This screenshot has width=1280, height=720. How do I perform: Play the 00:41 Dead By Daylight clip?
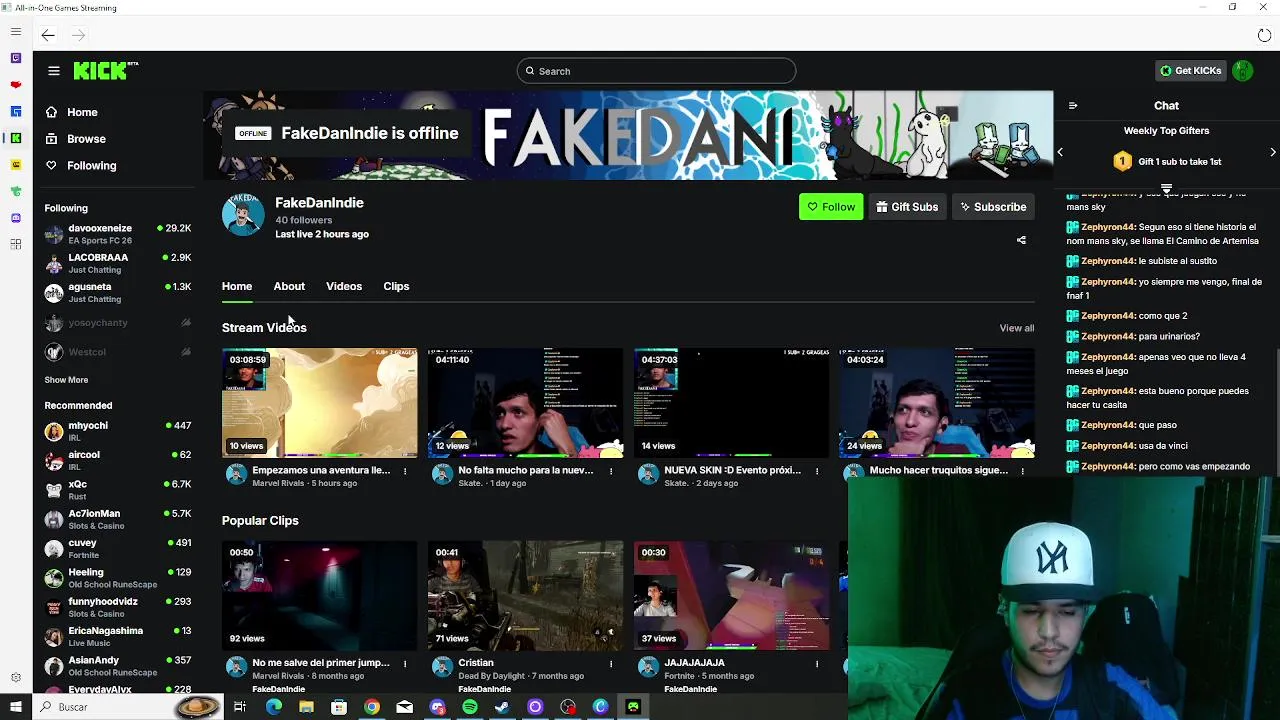coord(525,596)
